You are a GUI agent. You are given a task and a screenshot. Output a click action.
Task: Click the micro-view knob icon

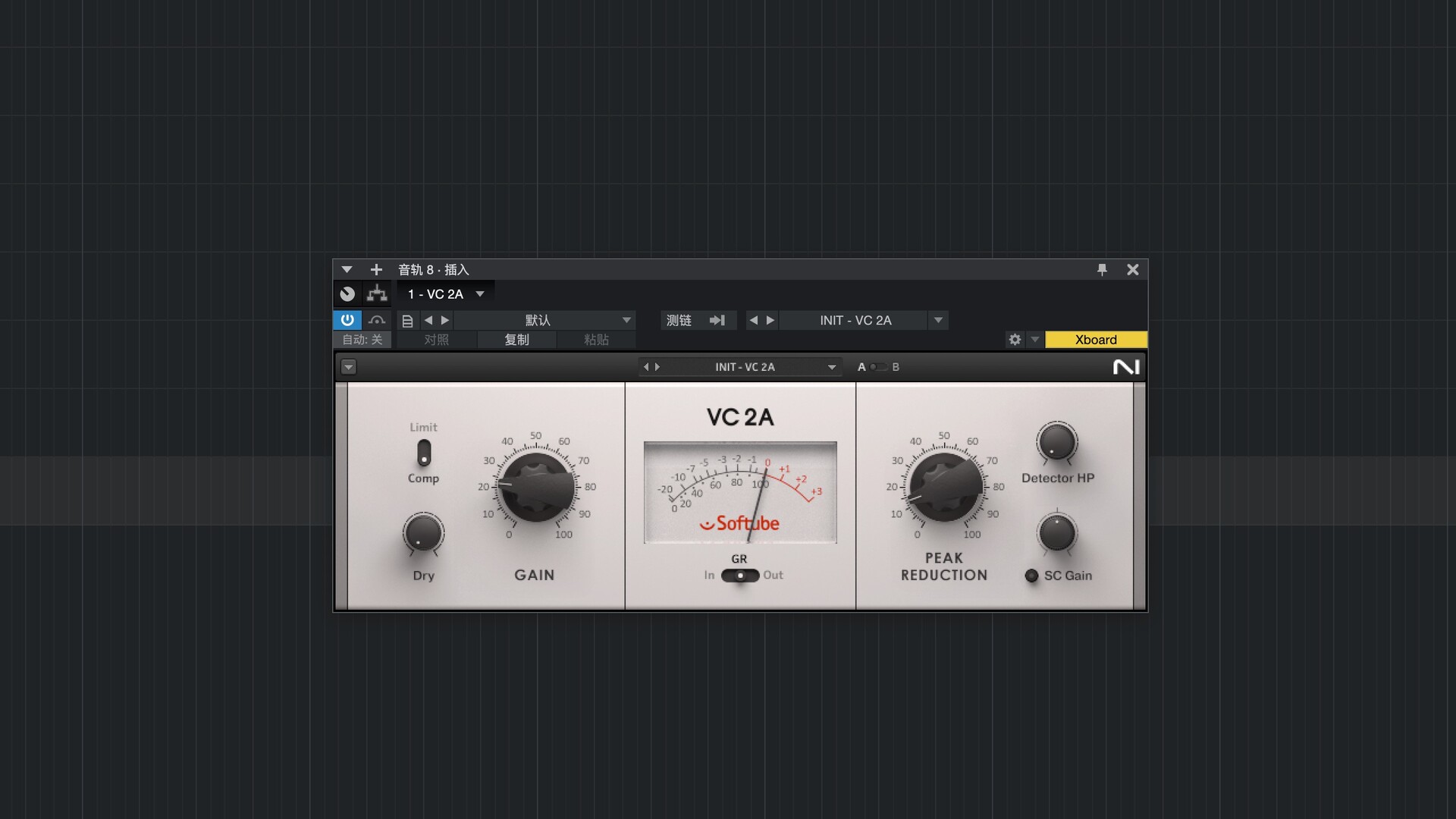(x=347, y=293)
